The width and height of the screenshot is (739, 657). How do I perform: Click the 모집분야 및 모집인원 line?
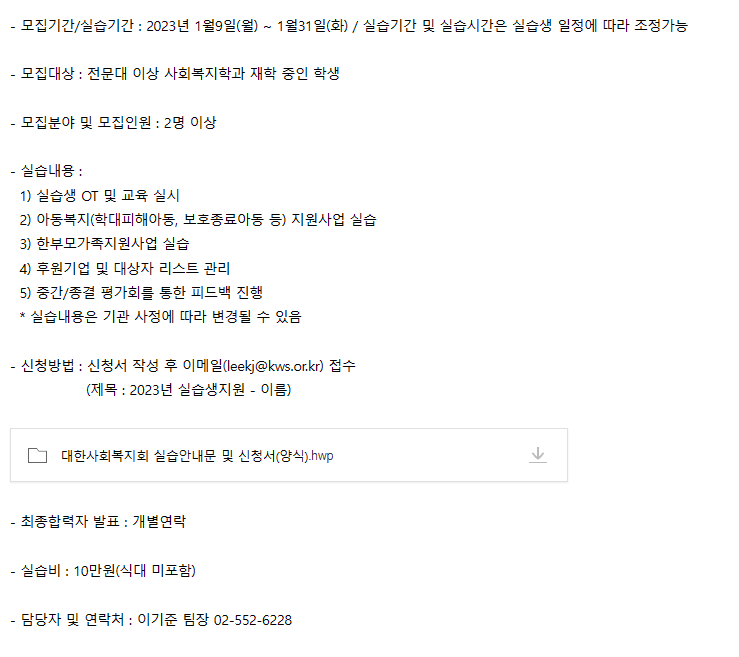click(113, 123)
